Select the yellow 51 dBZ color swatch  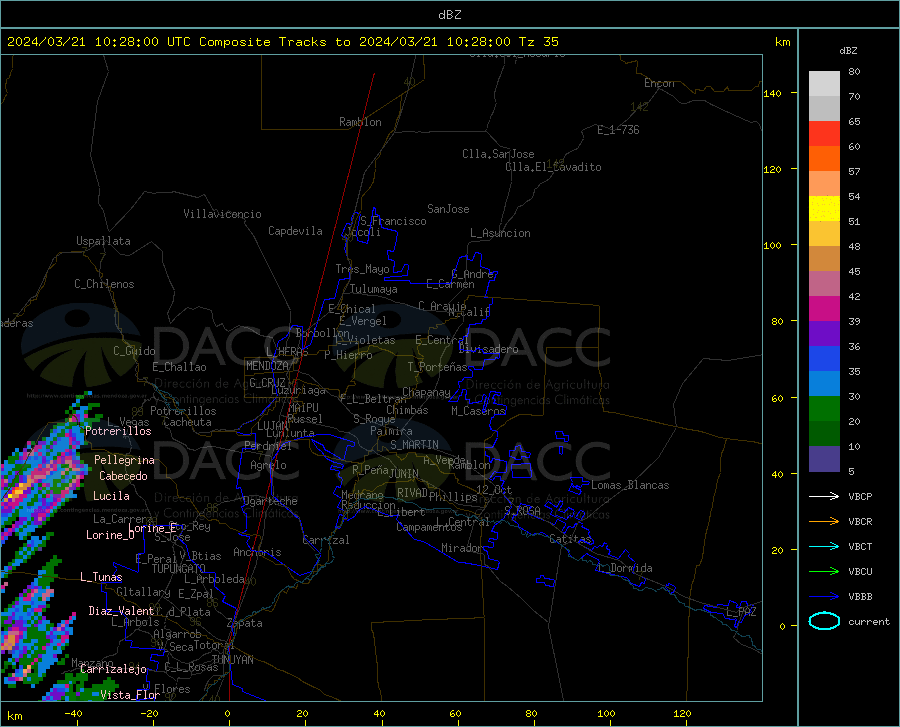click(824, 209)
